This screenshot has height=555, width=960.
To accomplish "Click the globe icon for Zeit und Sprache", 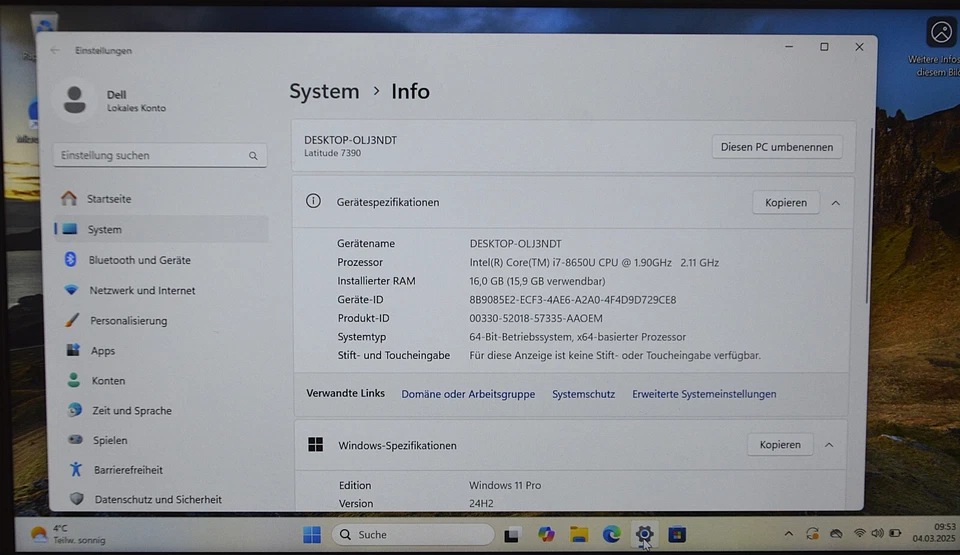I will (75, 410).
